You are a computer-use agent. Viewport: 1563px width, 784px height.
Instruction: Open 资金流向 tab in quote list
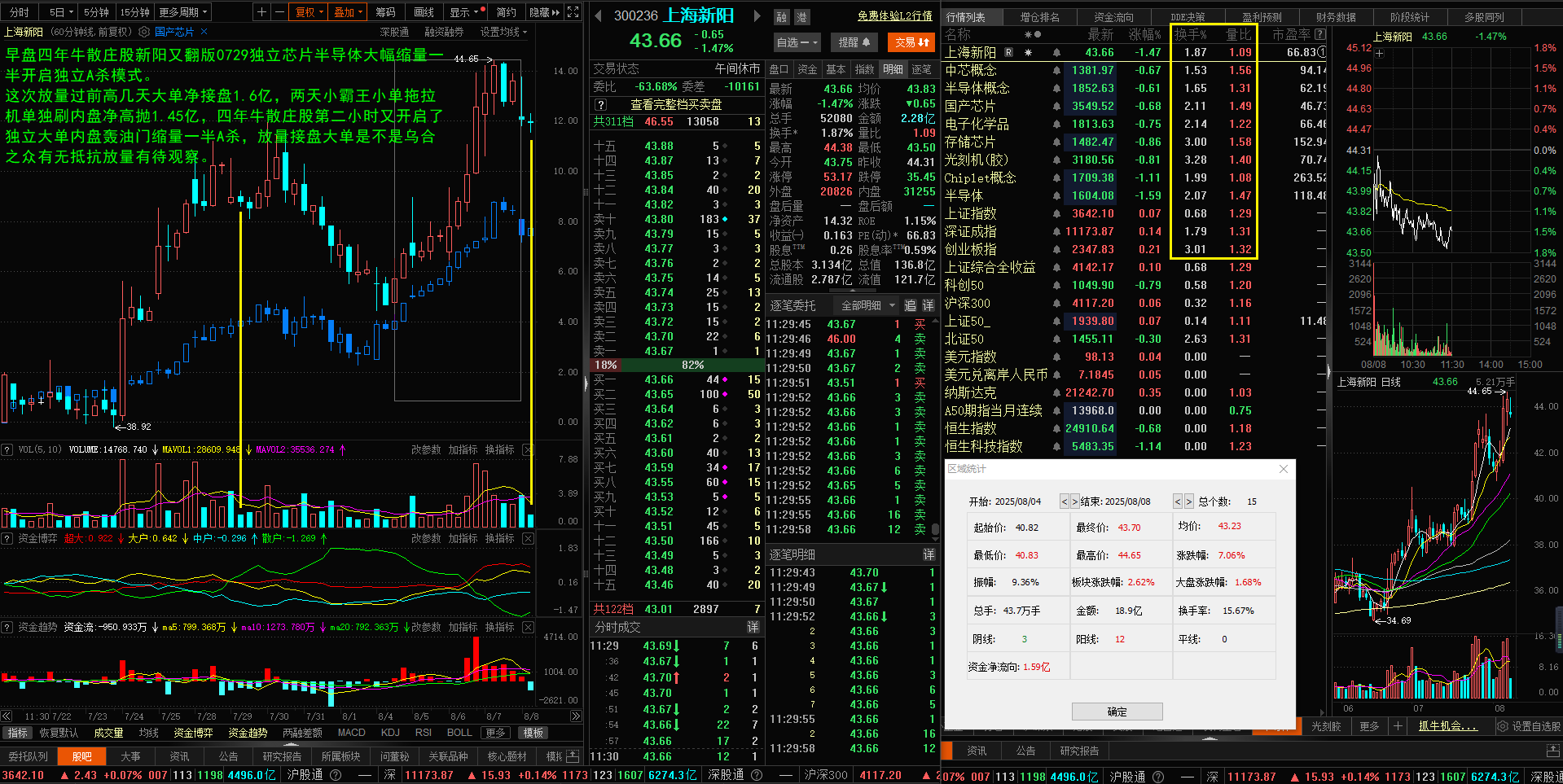click(1113, 16)
